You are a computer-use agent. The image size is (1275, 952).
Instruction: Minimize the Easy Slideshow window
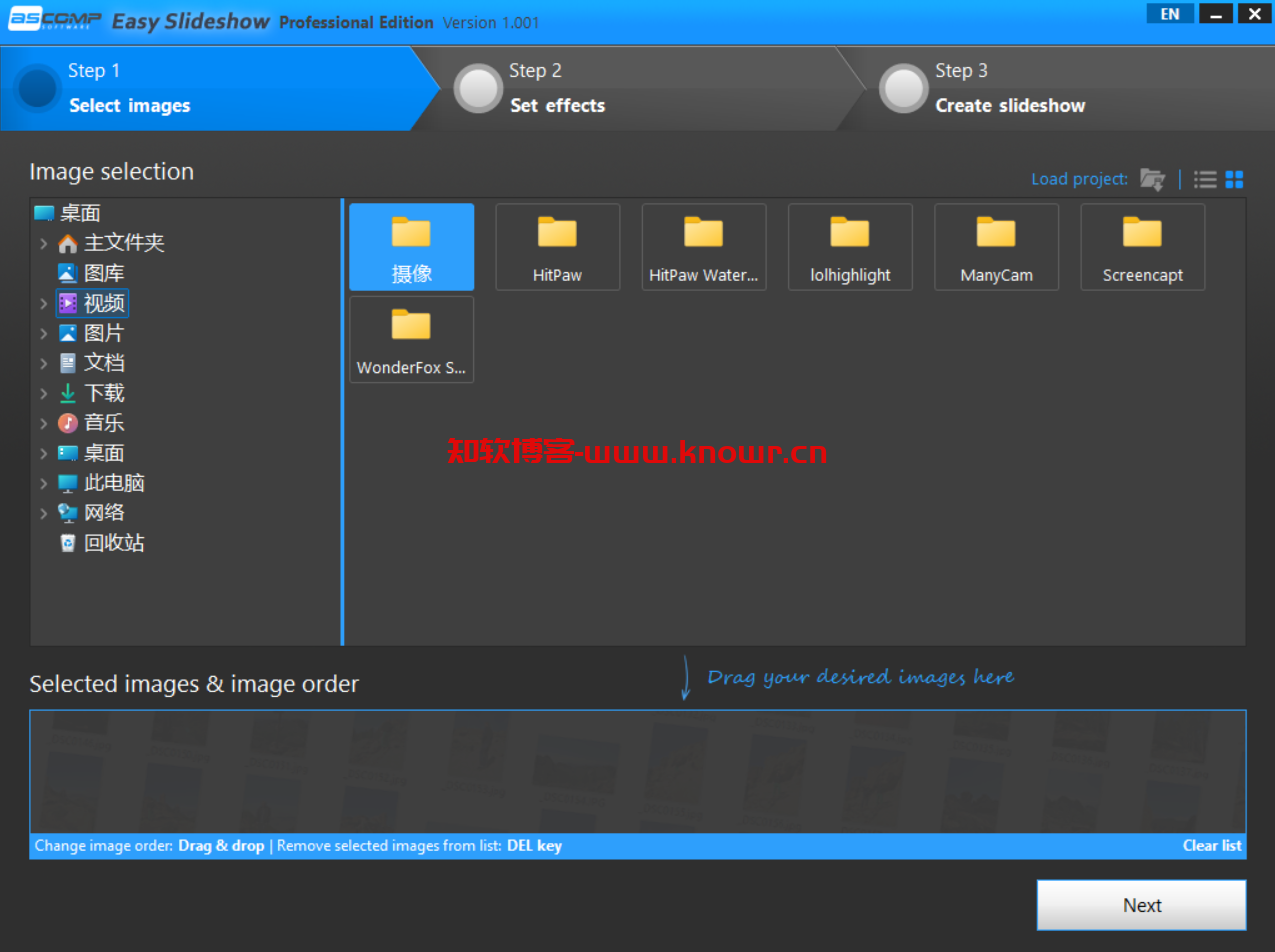[x=1215, y=13]
